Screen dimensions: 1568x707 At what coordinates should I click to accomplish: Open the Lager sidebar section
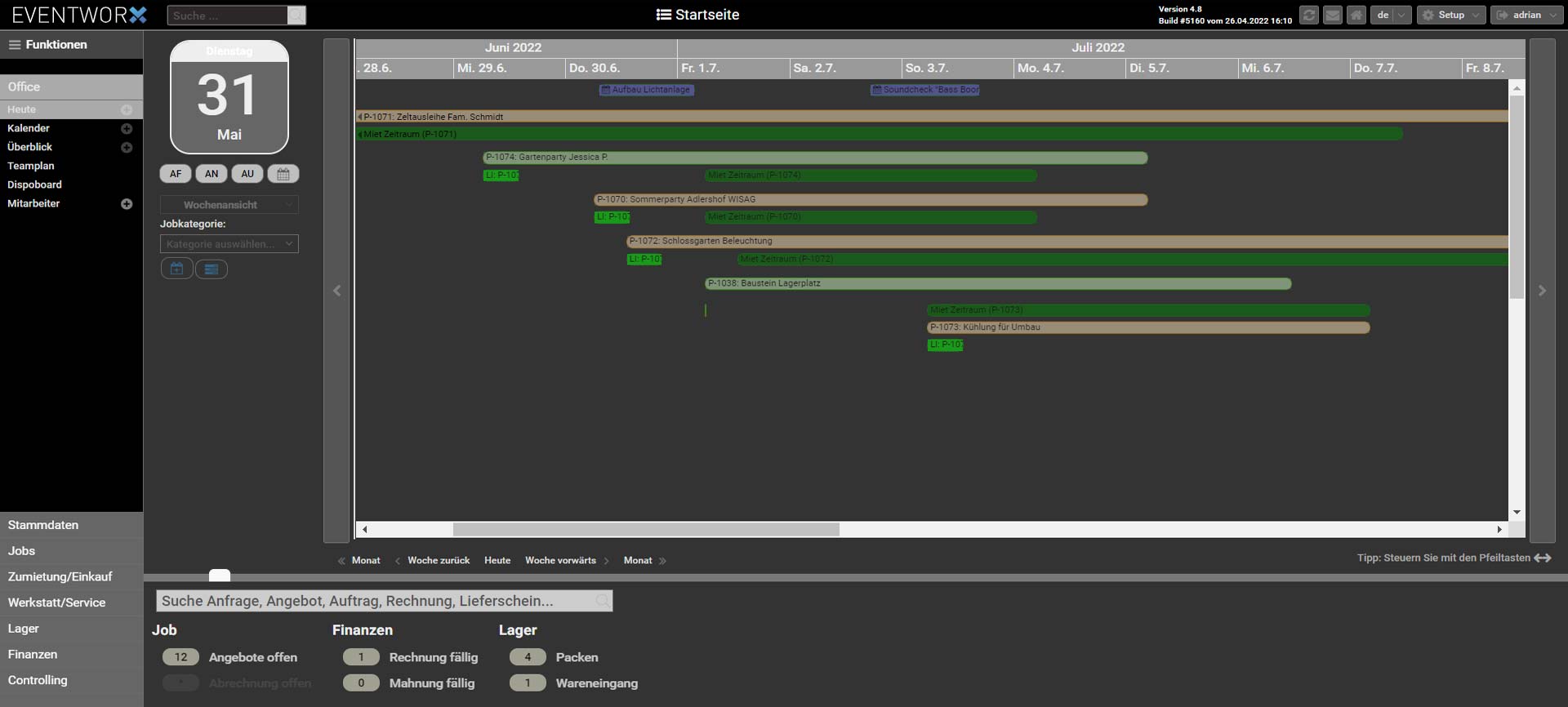point(71,629)
